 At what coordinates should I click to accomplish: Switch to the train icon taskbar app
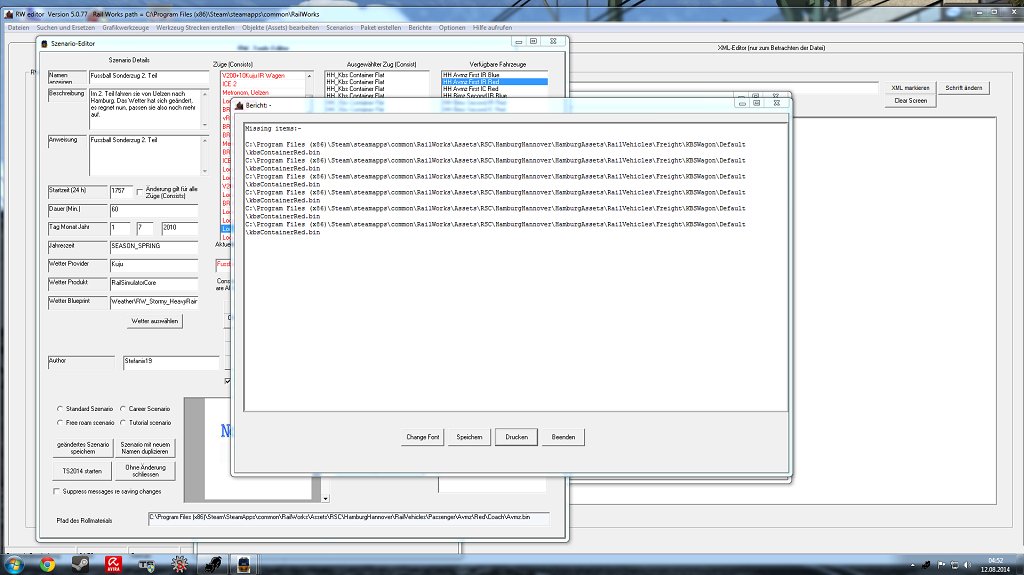[244, 564]
